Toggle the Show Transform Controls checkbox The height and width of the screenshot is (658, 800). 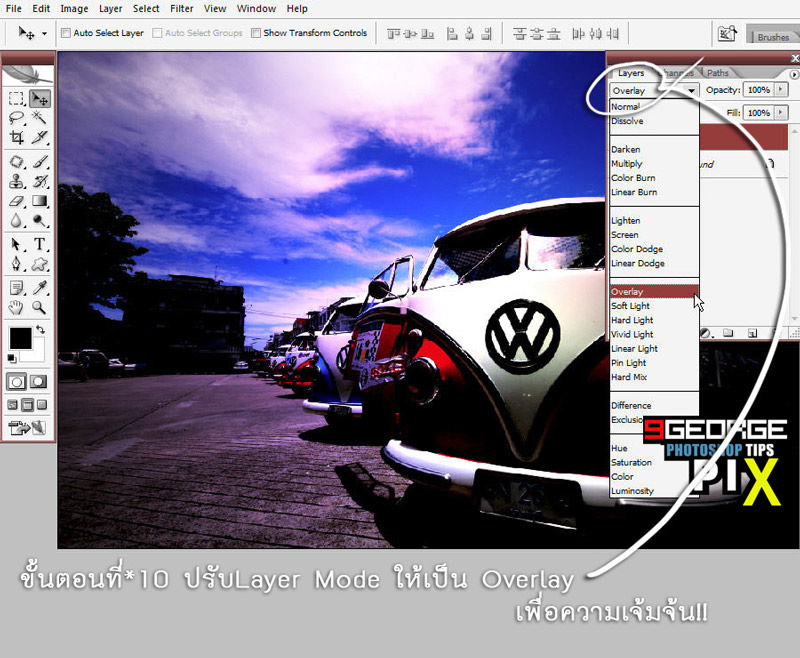click(x=256, y=33)
